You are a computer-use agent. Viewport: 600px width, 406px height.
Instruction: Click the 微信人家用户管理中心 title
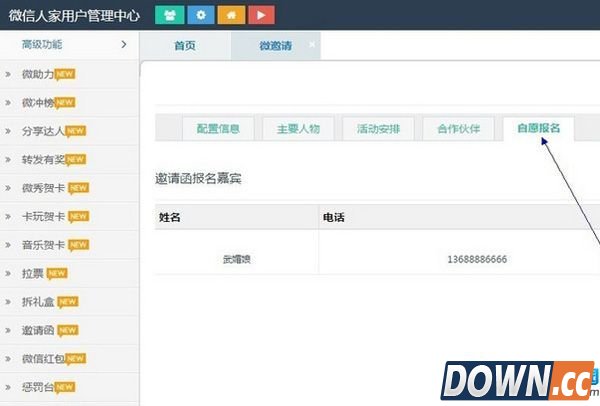click(74, 16)
